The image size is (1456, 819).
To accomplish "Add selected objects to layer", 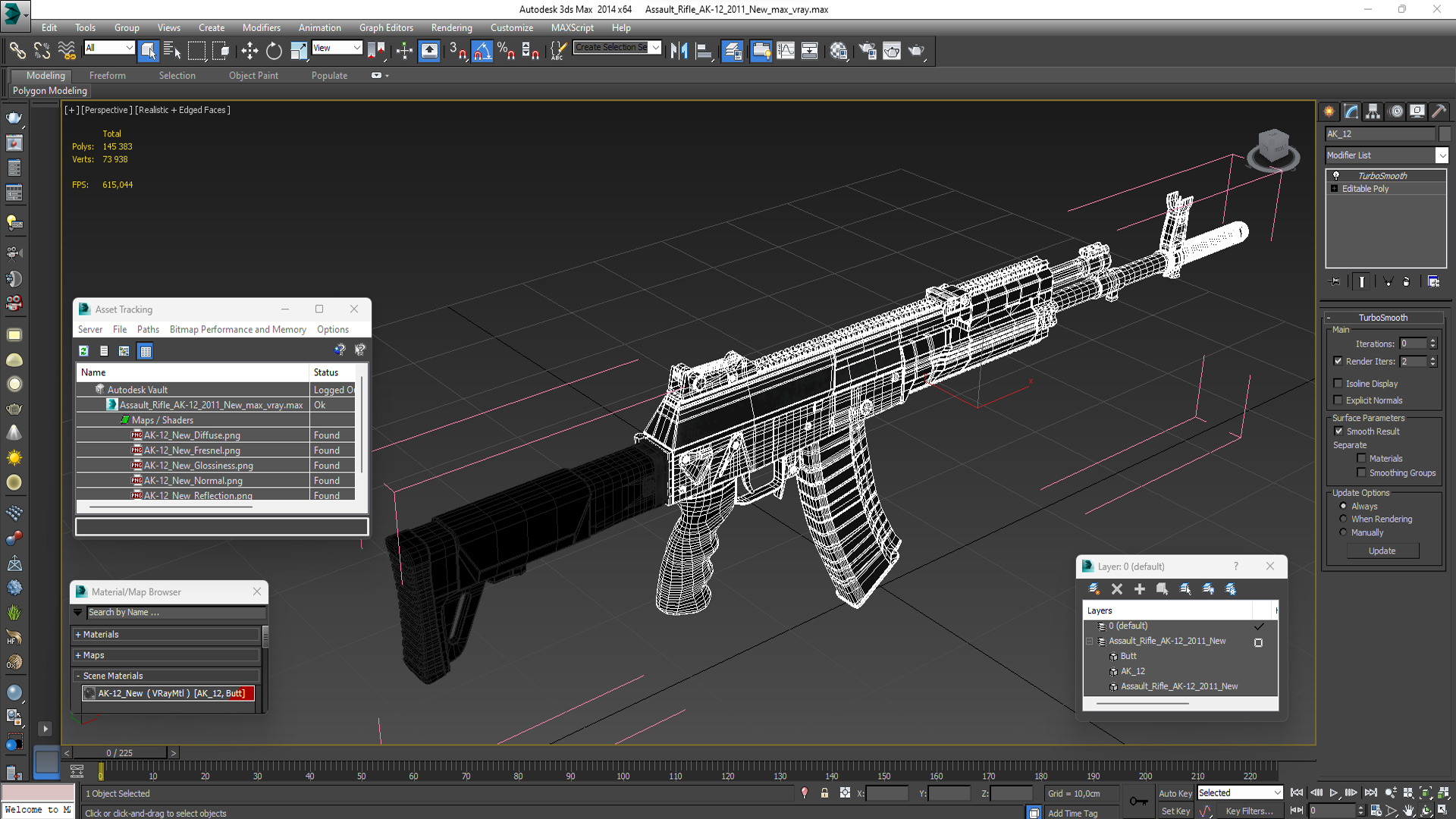I will 1139,588.
